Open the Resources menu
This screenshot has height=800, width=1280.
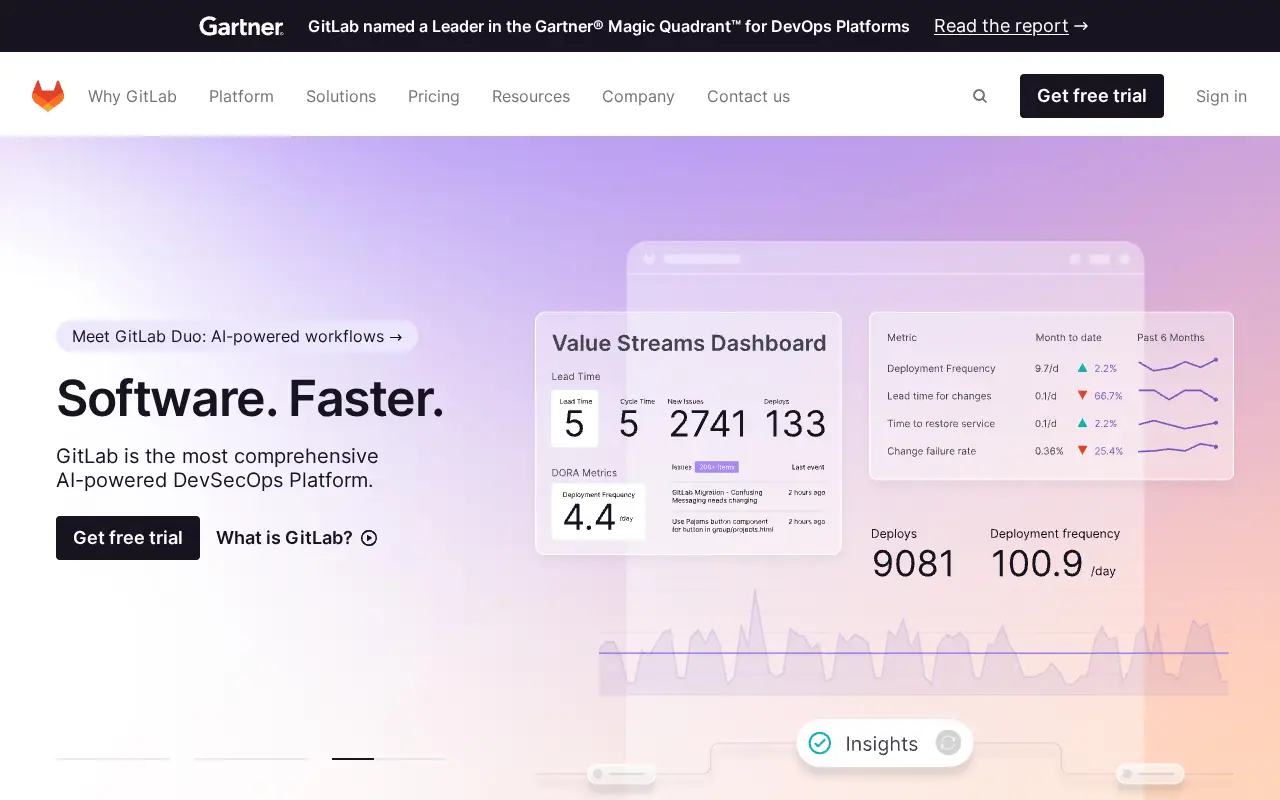tap(531, 96)
